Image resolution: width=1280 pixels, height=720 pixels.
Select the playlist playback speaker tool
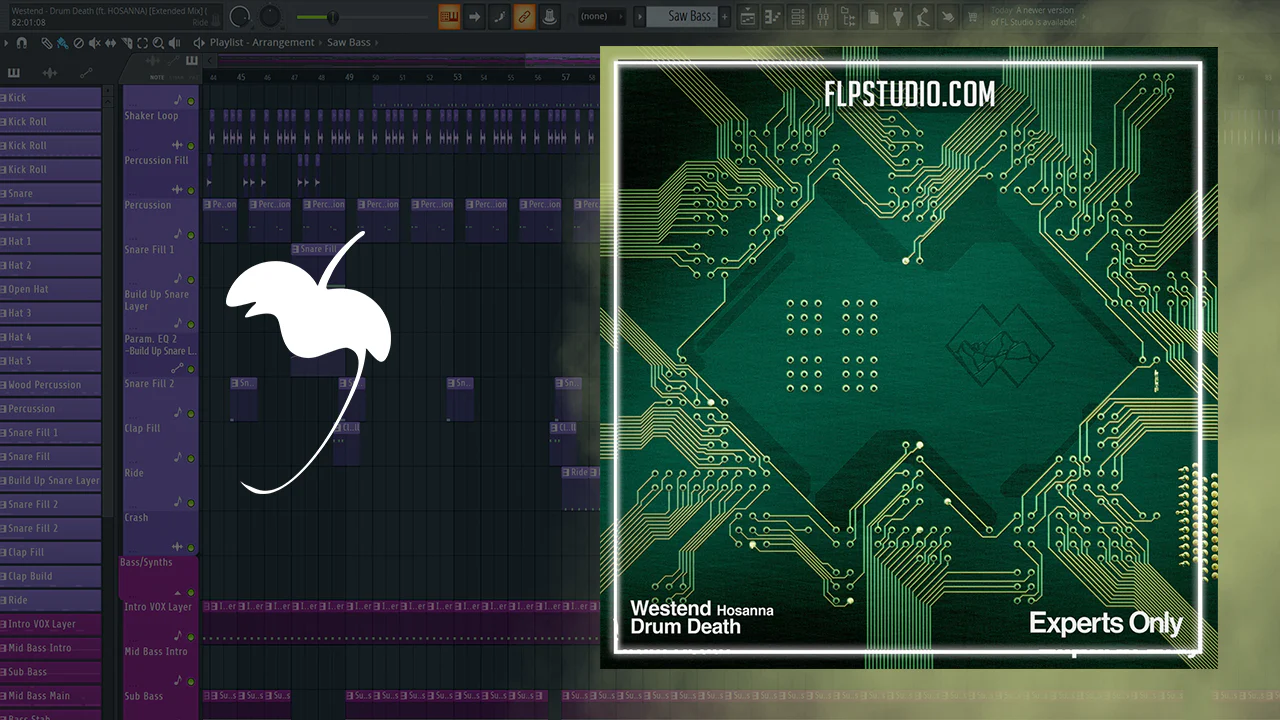click(x=175, y=43)
